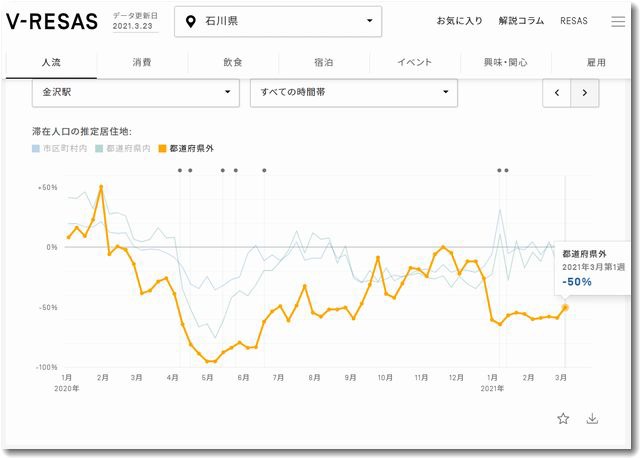This screenshot has width=640, height=458.
Task: Click the first event marker dot above chart
Action: (180, 170)
